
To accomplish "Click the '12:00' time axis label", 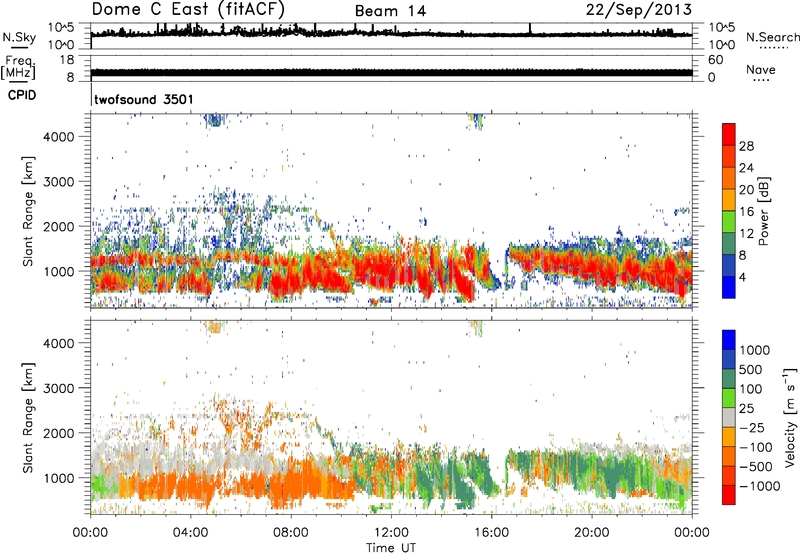I will click(391, 533).
